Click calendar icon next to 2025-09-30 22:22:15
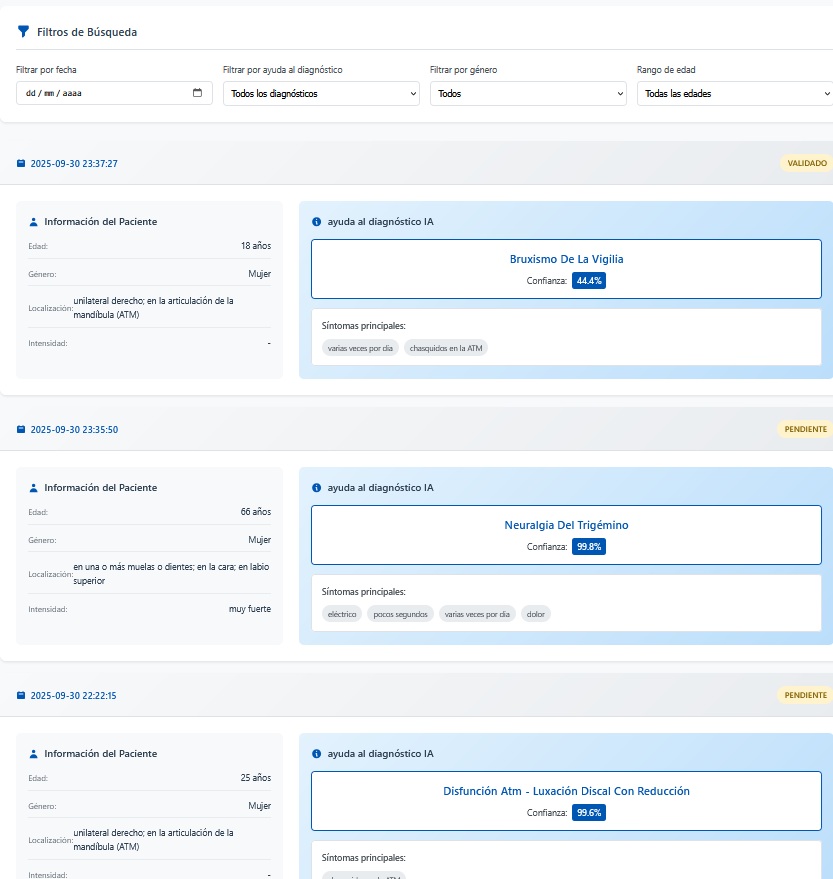Viewport: 833px width, 879px height. click(x=21, y=695)
